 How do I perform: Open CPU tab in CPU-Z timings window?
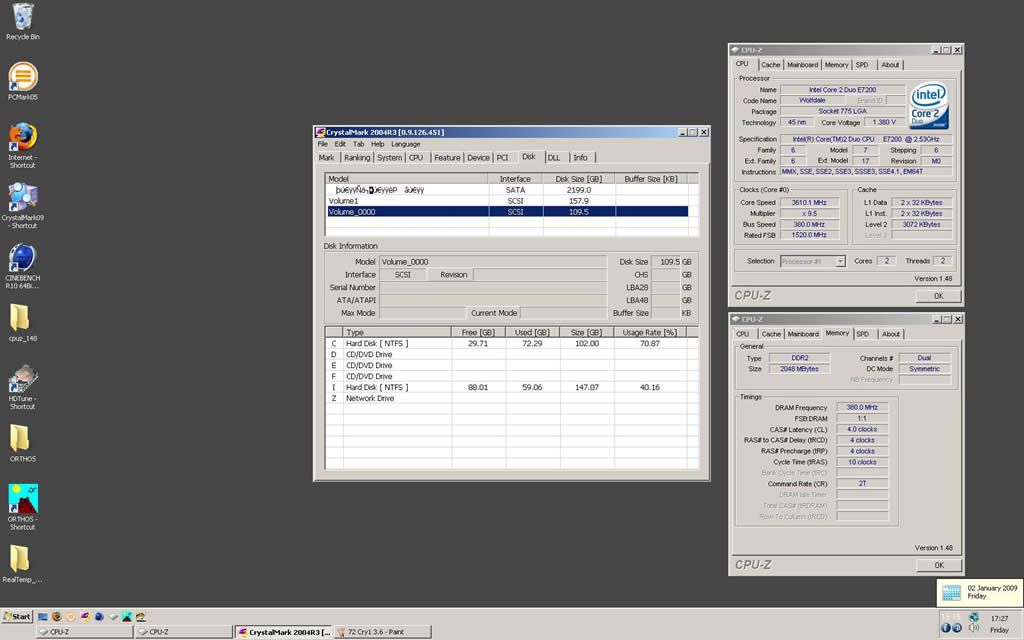[x=743, y=334]
